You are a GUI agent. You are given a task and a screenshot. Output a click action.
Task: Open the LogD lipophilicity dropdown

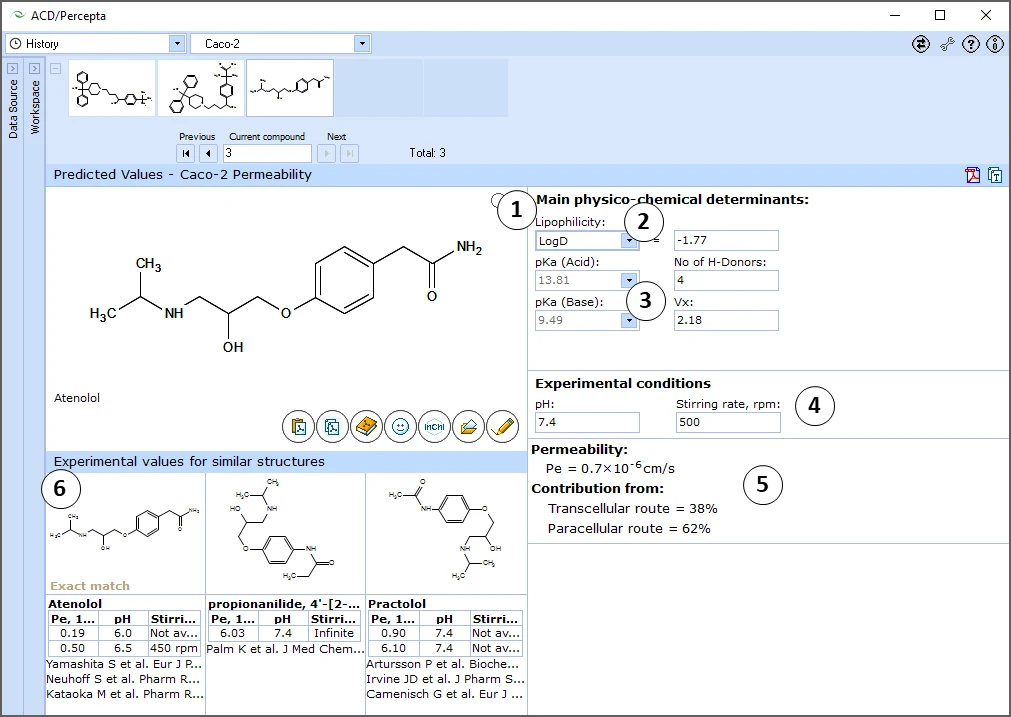tap(629, 241)
